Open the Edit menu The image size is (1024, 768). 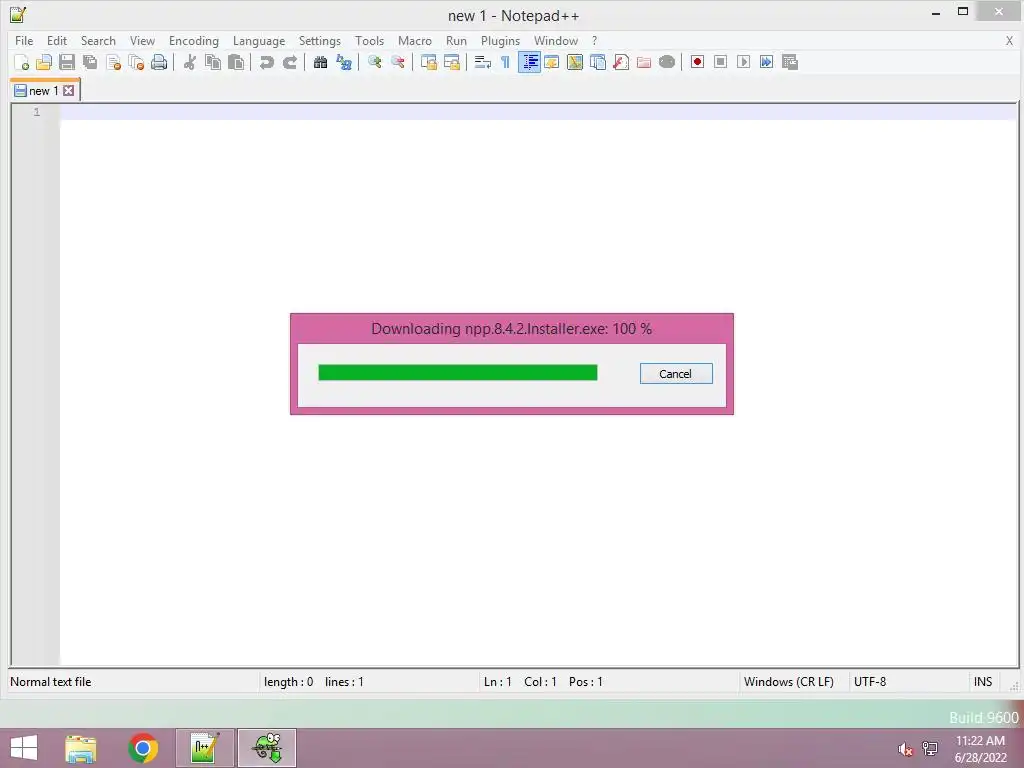[x=57, y=40]
